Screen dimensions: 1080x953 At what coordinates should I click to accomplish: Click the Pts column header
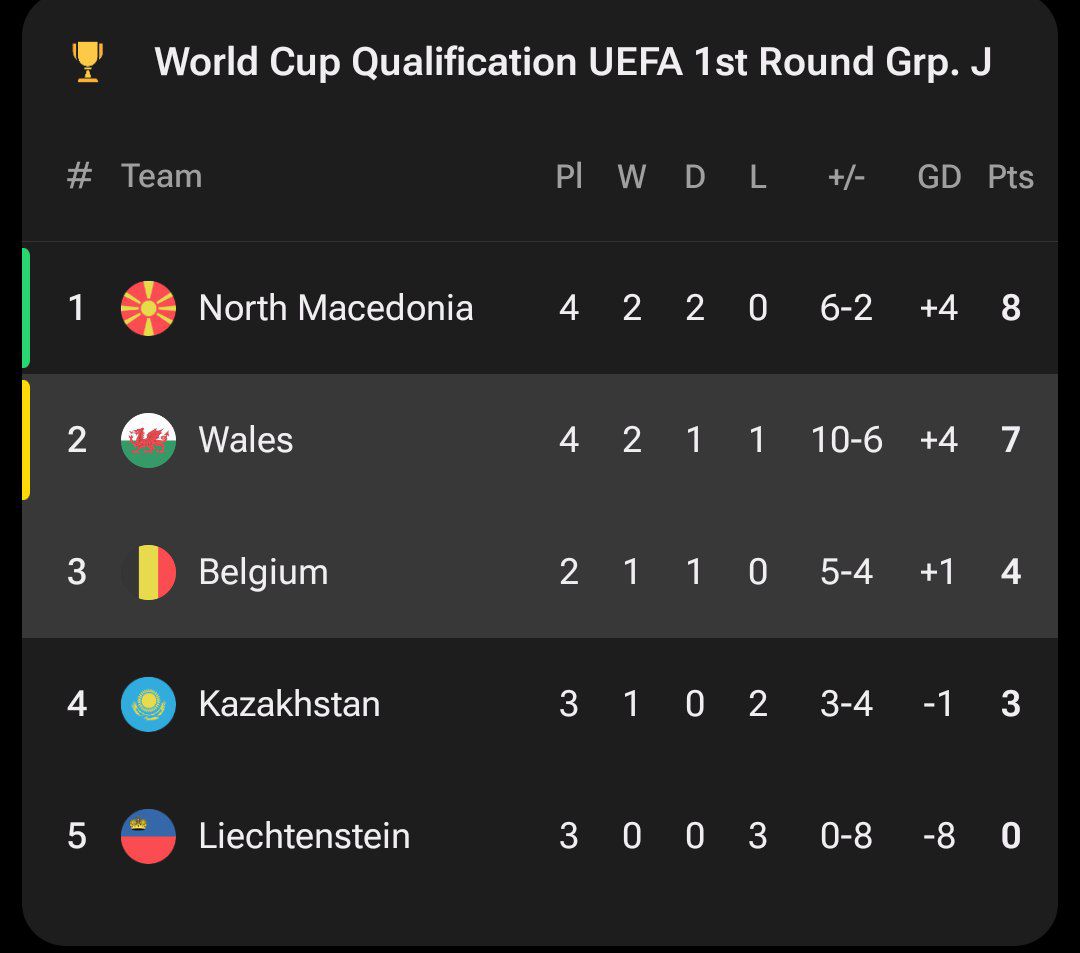coord(1010,177)
